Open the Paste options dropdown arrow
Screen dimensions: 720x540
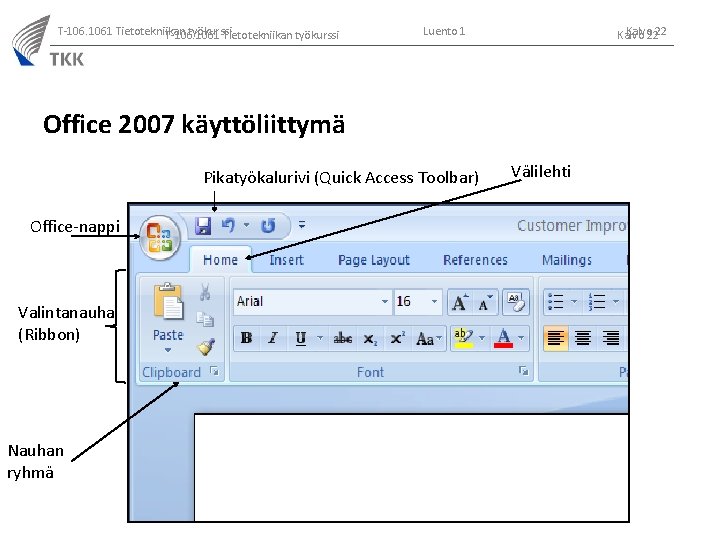pos(168,349)
